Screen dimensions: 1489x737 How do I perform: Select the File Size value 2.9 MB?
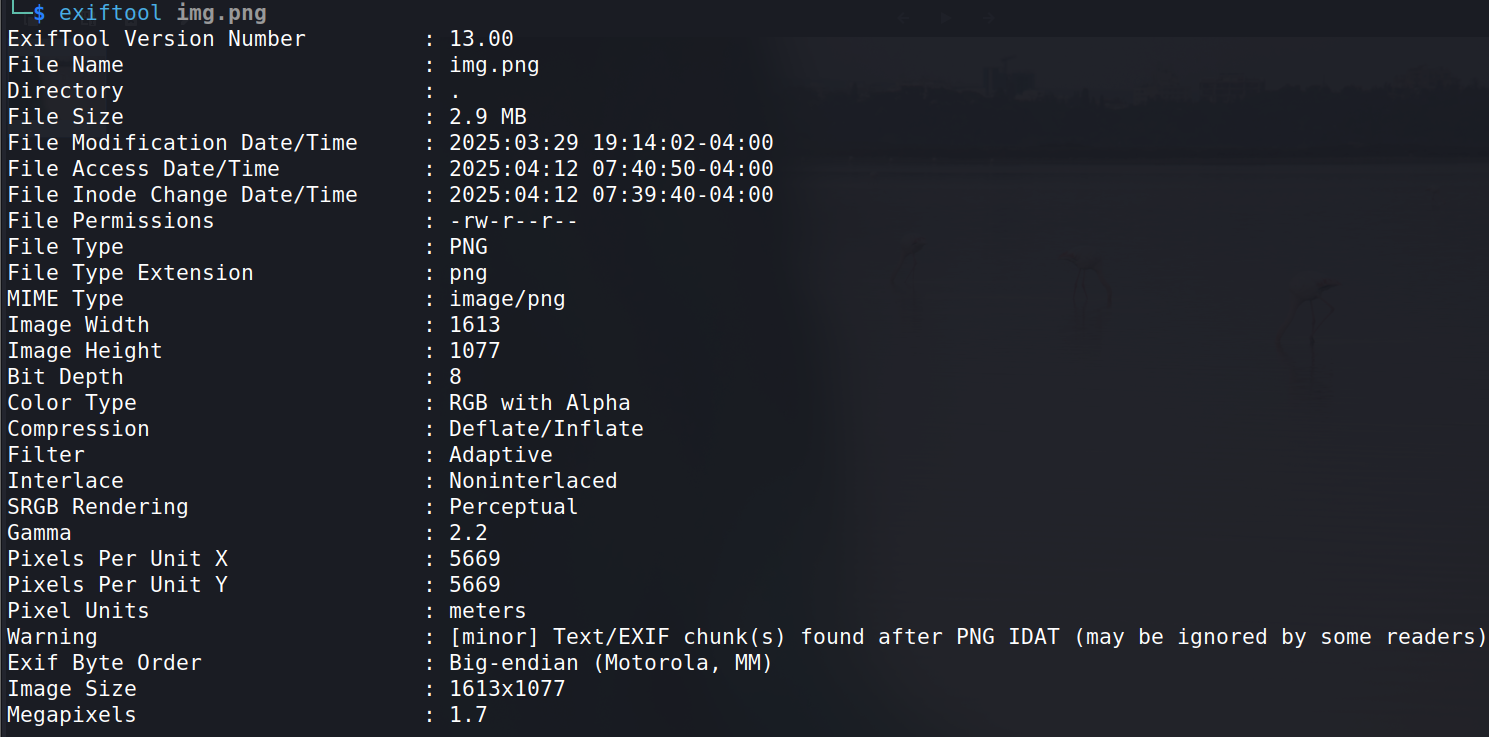[487, 117]
